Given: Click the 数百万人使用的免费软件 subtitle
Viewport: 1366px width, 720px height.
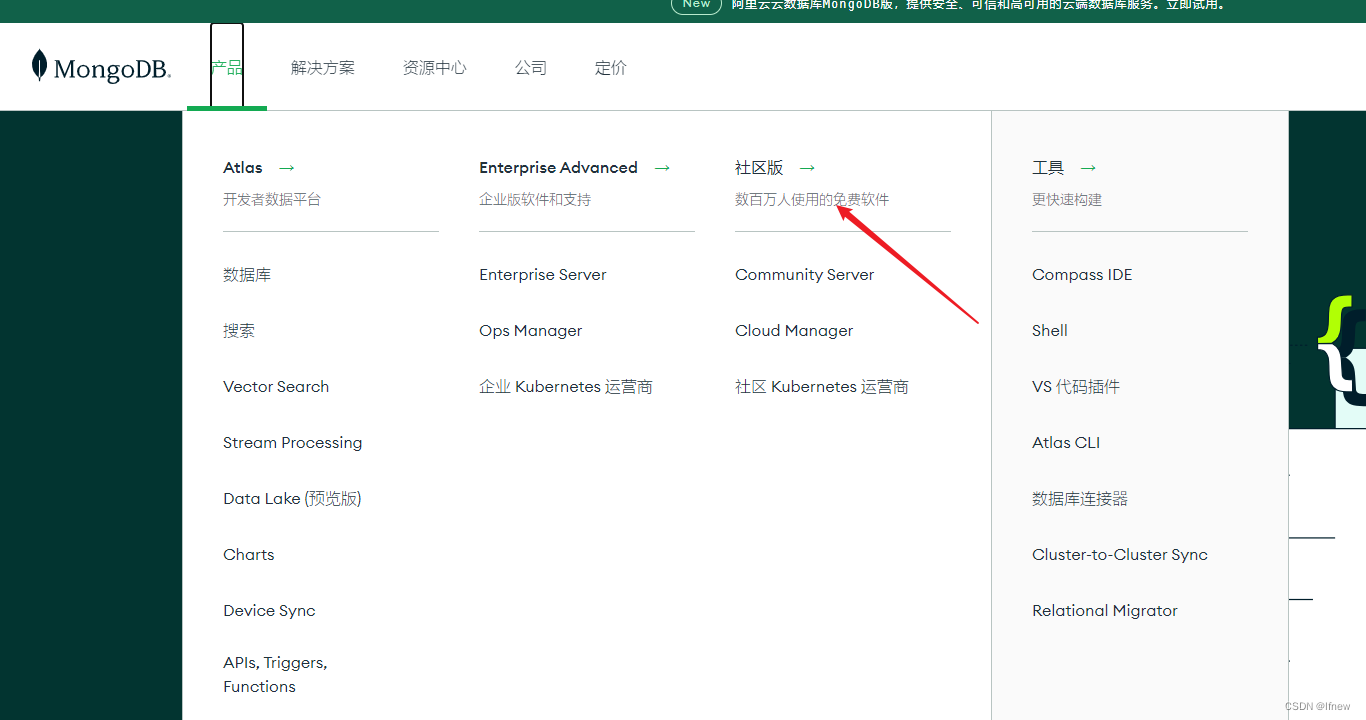Looking at the screenshot, I should click(812, 200).
